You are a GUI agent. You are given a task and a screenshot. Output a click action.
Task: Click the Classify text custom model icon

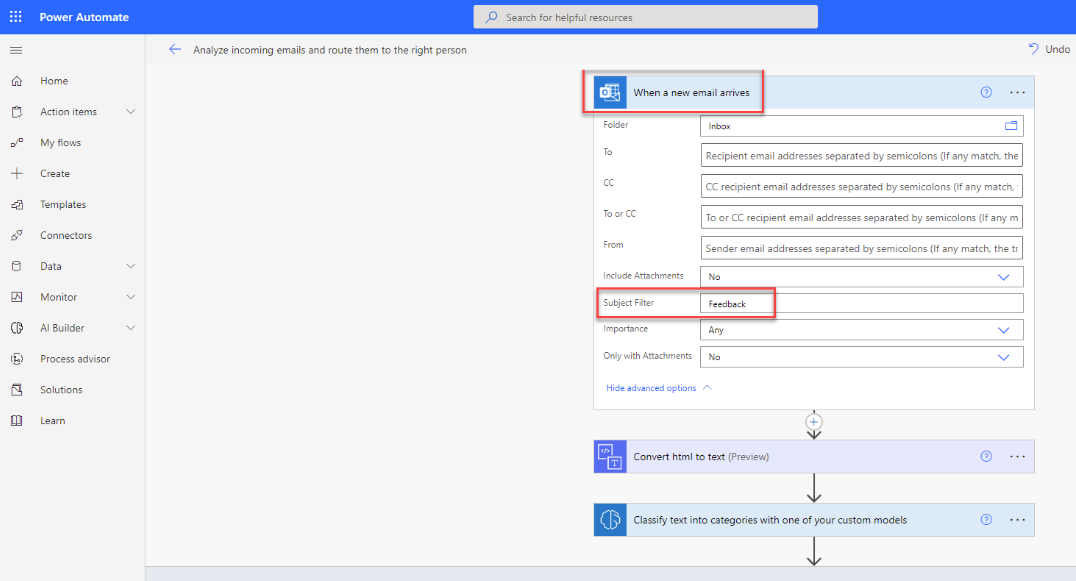pyautogui.click(x=610, y=519)
